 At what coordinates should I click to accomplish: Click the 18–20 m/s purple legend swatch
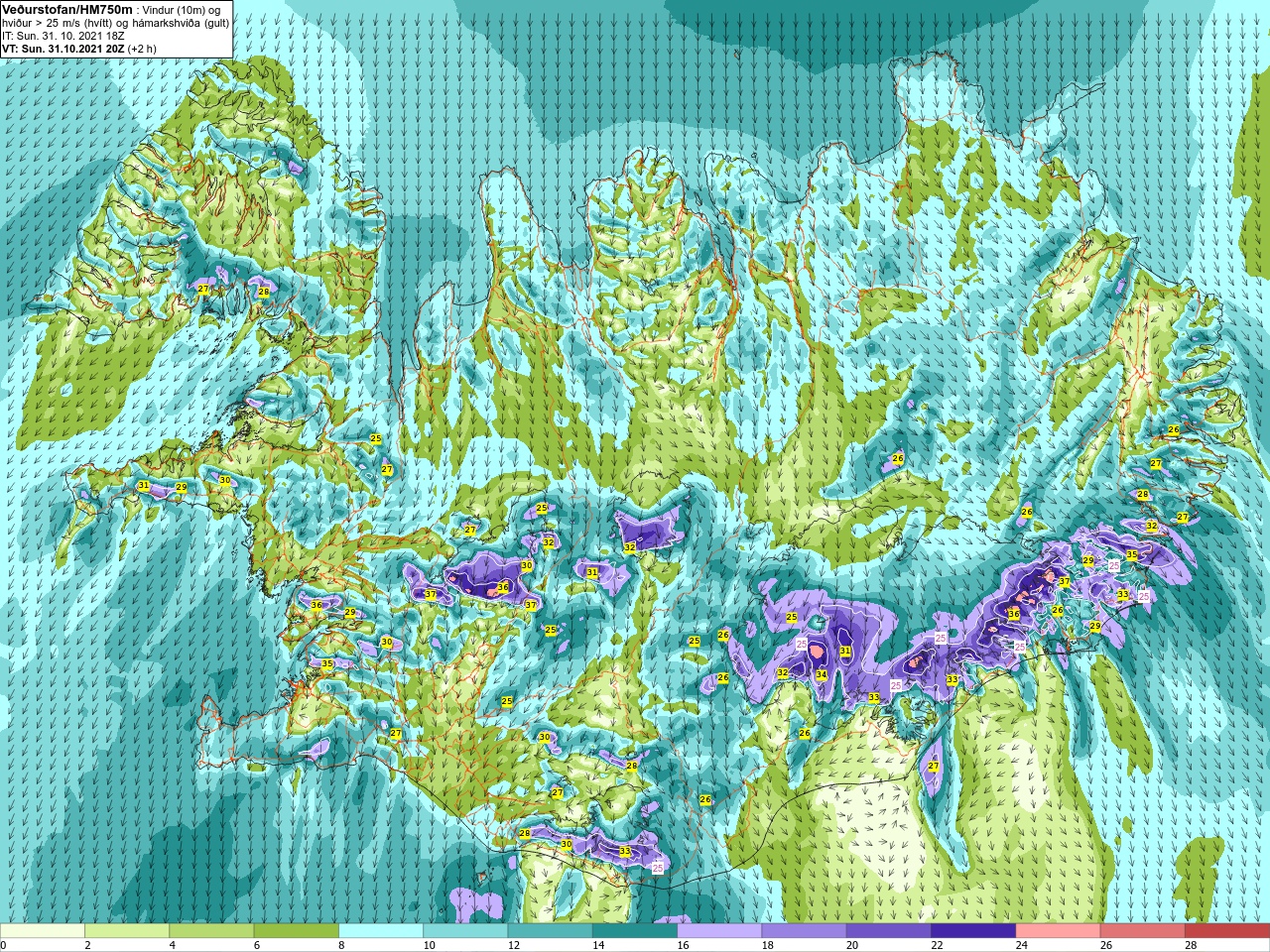[x=805, y=931]
